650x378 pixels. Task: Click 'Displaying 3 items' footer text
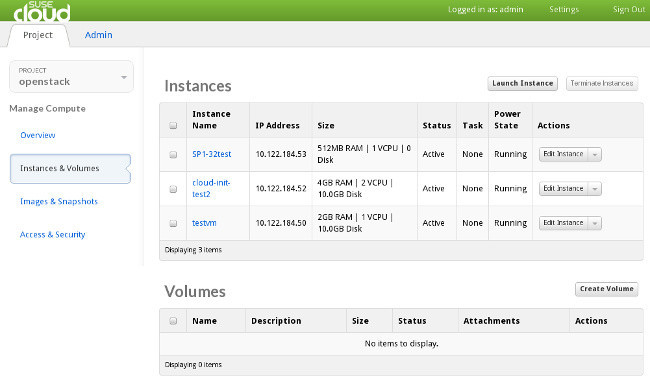click(193, 250)
